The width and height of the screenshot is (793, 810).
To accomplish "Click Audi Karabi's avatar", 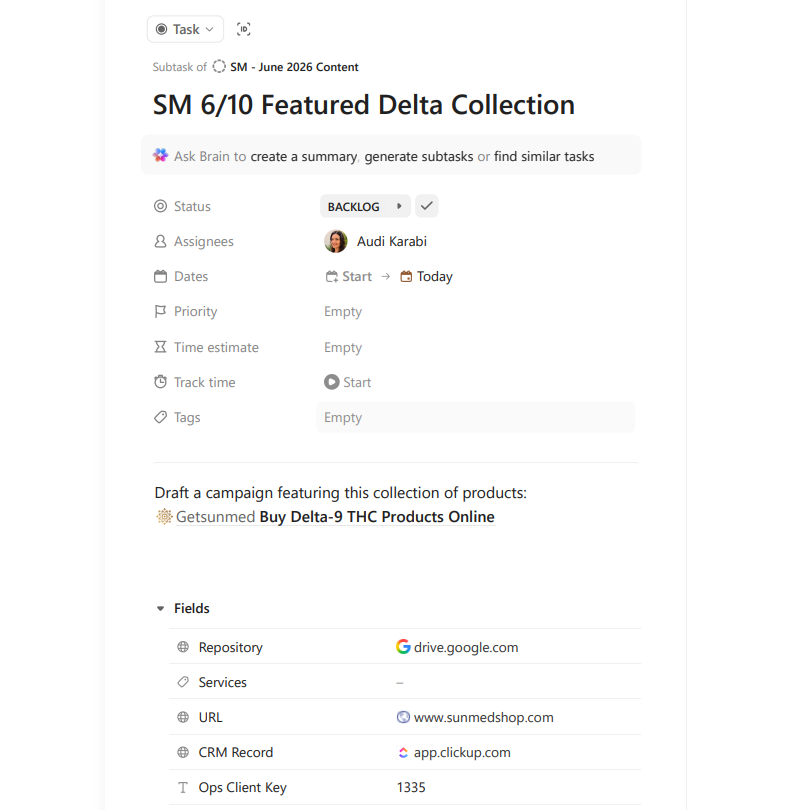I will (x=336, y=241).
